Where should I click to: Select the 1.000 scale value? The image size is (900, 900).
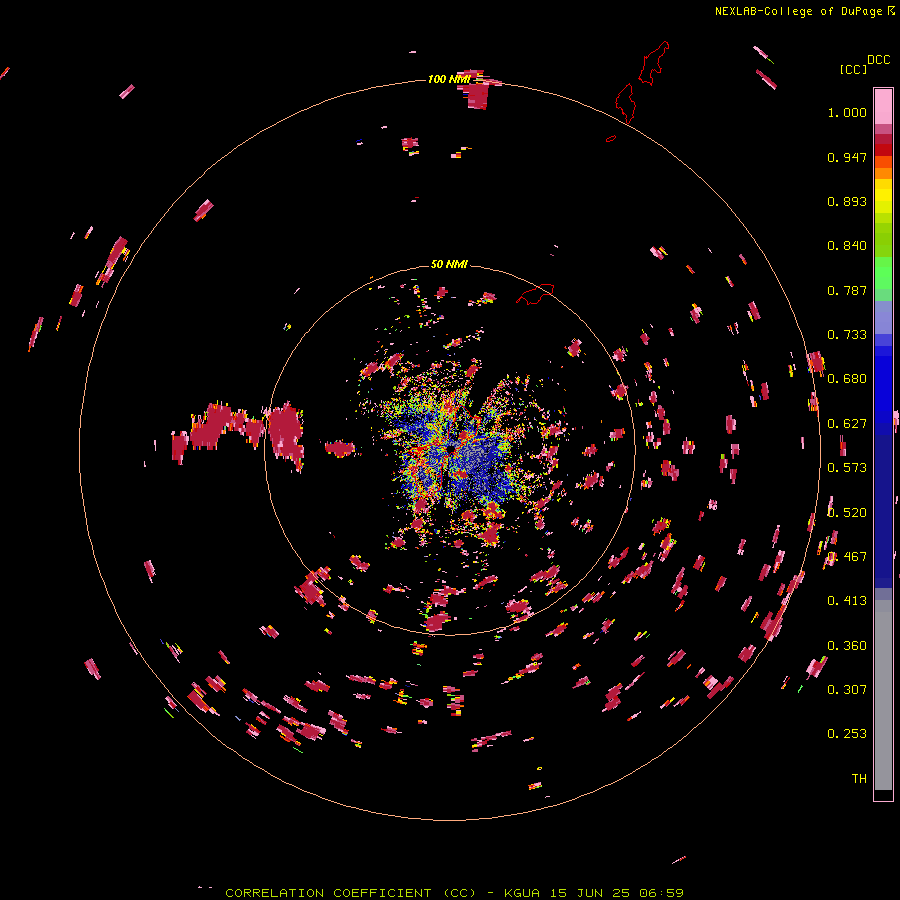[x=847, y=112]
